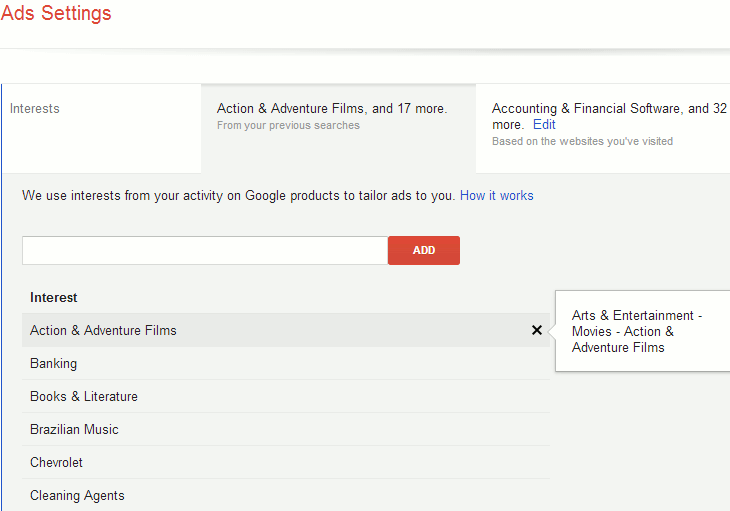Select the Cleaning Agents interest row
Screen dimensions: 730x511
tap(286, 495)
